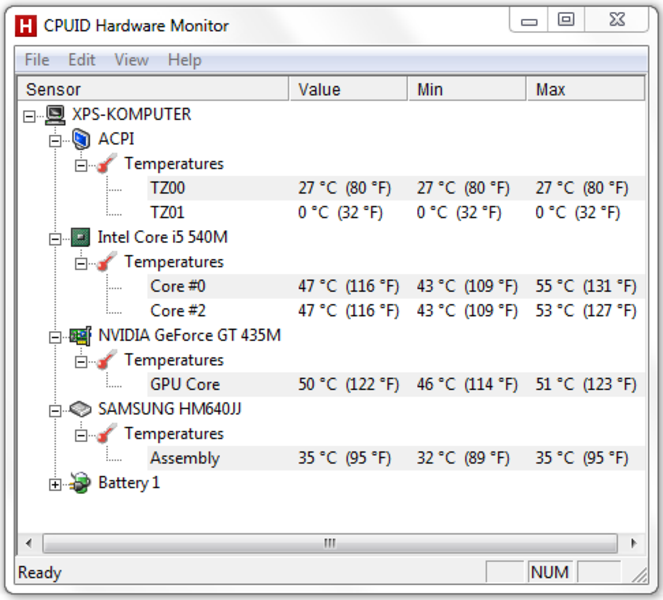The height and width of the screenshot is (600, 663).
Task: Select the Intel Core i5 540M label
Action: pyautogui.click(x=163, y=237)
